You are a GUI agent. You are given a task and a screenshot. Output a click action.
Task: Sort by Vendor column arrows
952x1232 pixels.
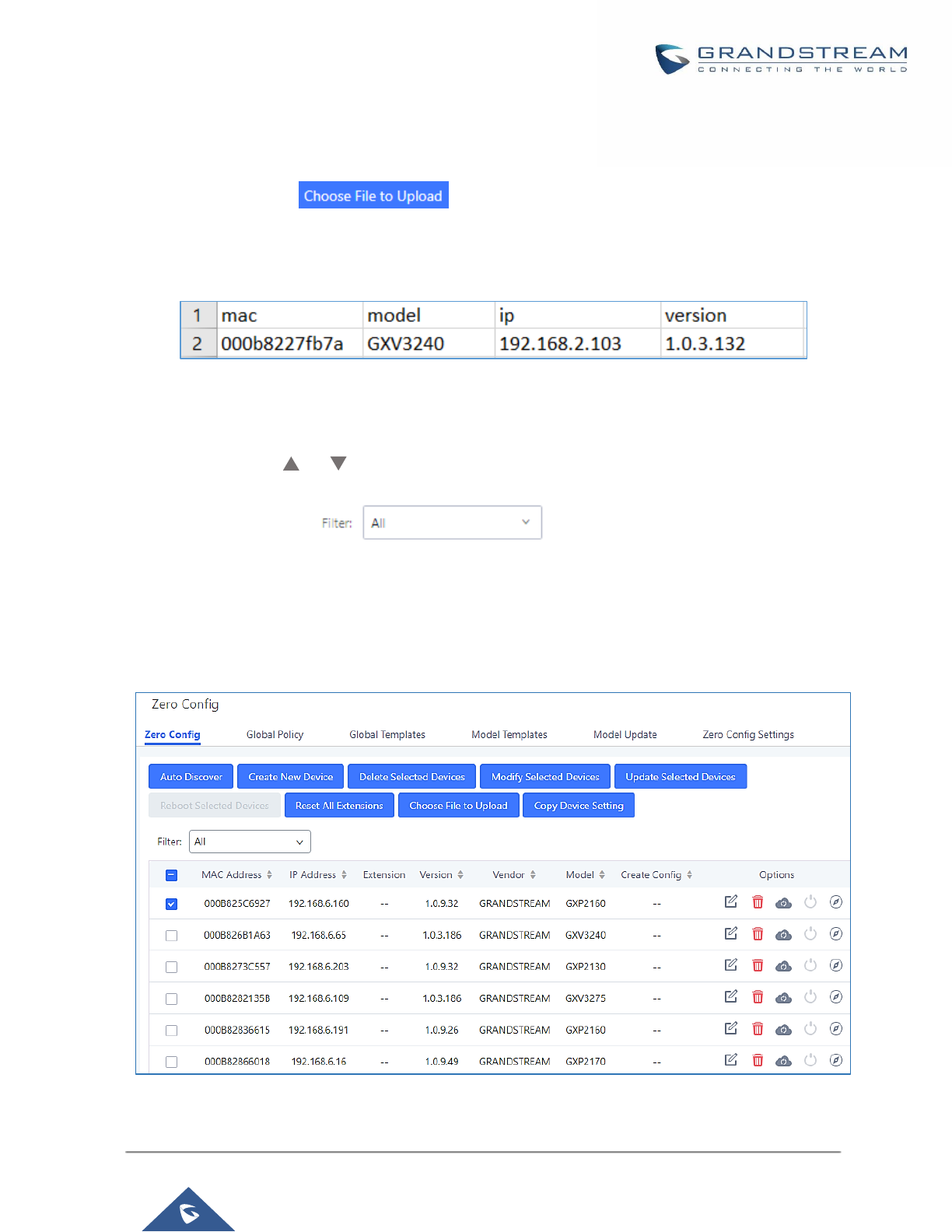click(533, 875)
